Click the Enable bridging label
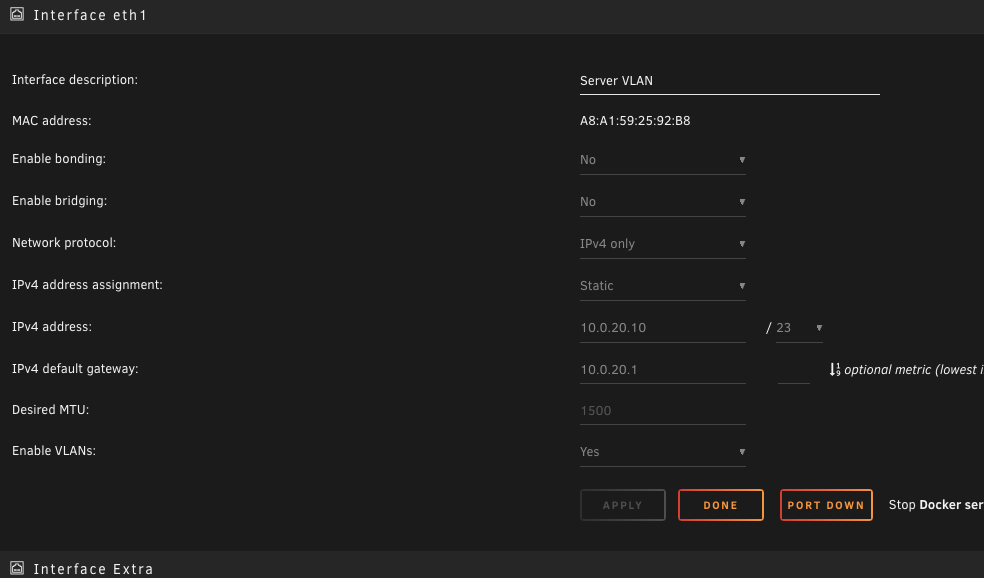The image size is (984, 578). click(60, 201)
